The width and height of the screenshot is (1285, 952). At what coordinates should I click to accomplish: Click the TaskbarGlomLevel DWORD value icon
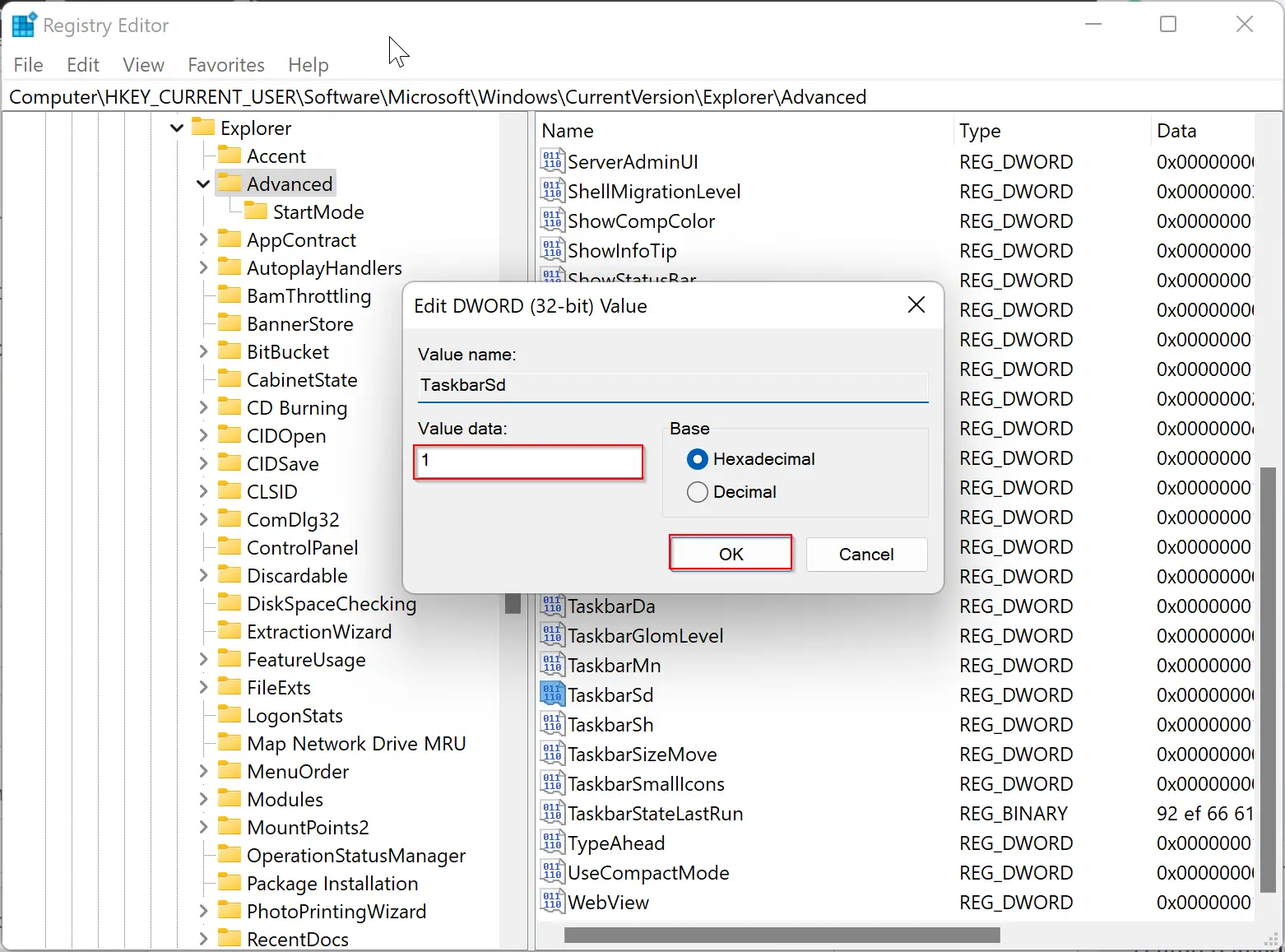click(552, 635)
